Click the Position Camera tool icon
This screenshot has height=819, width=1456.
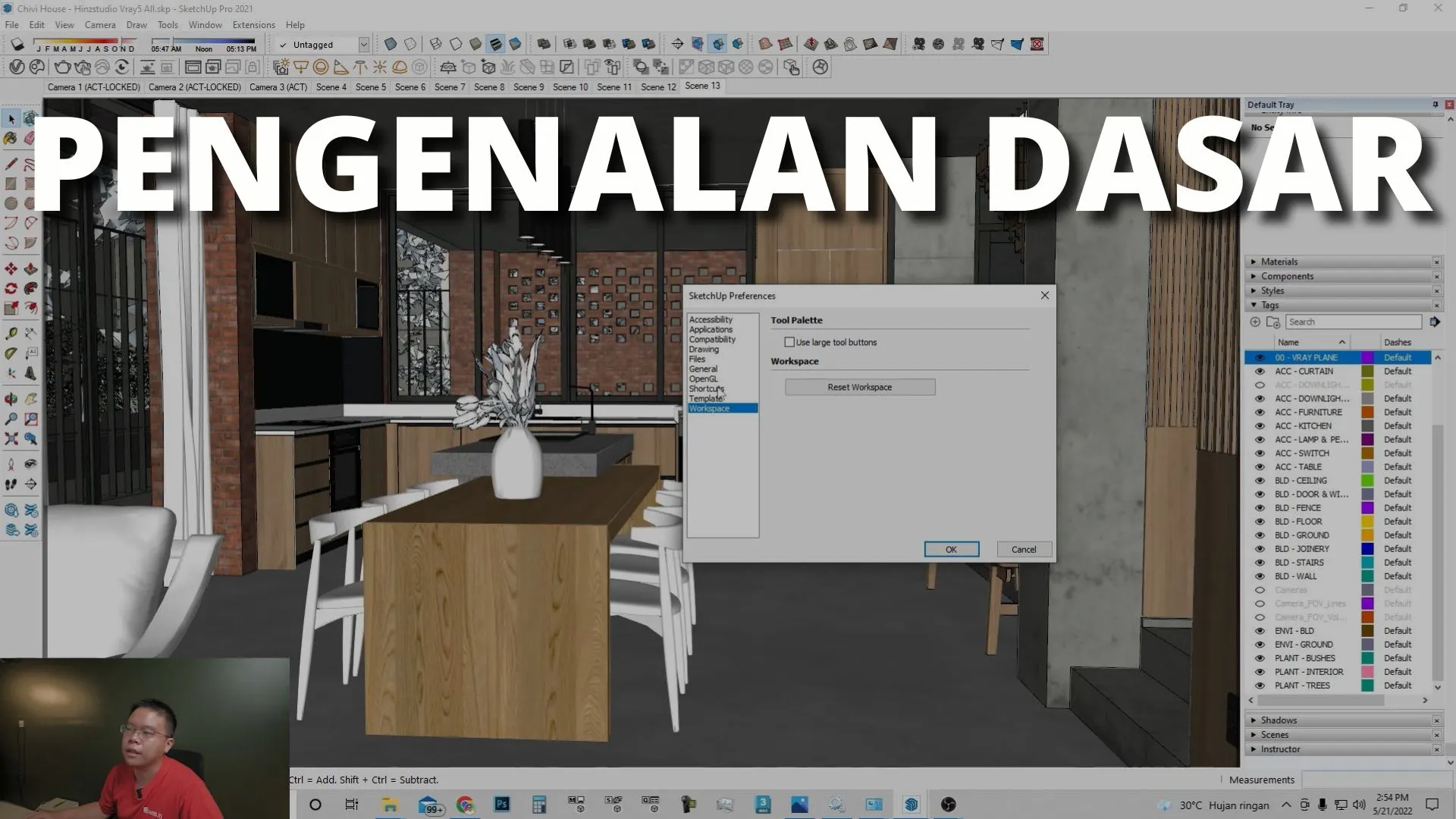[11, 463]
